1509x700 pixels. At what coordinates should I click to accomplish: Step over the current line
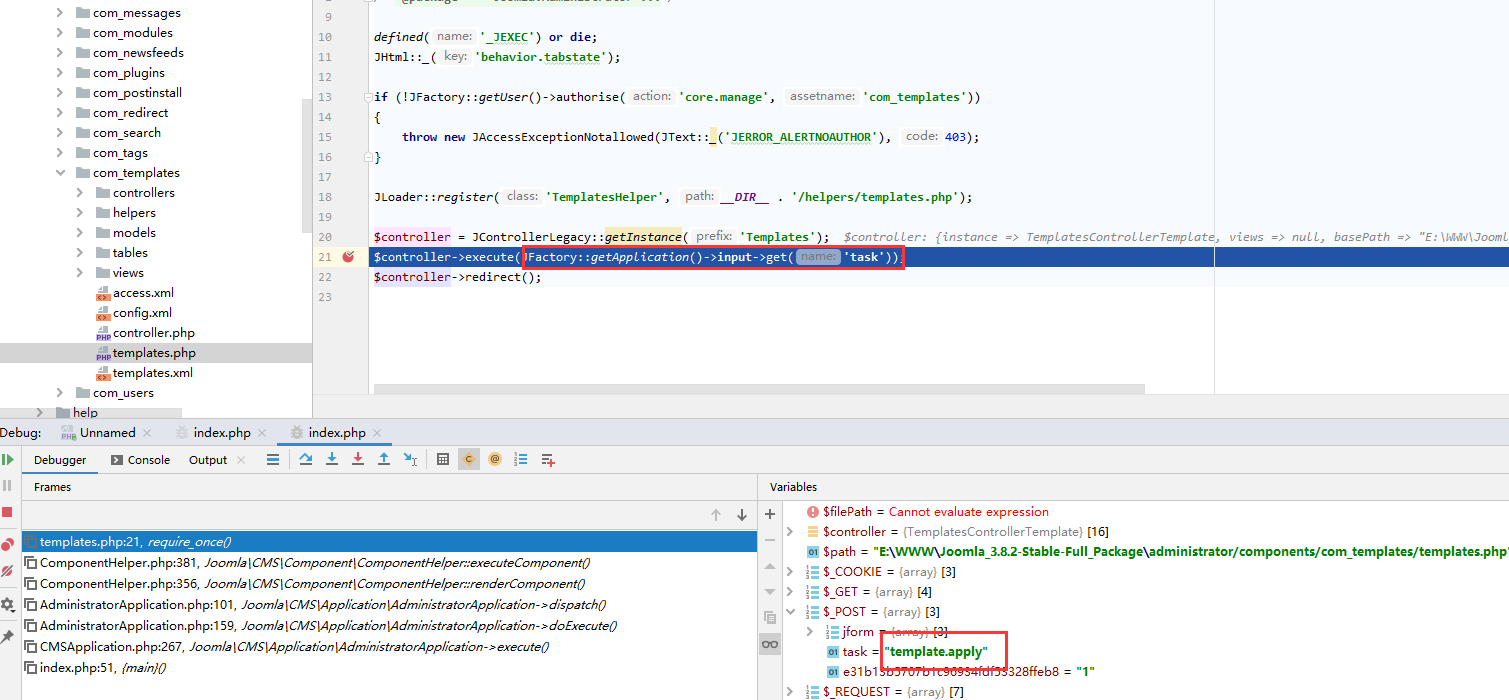tap(306, 459)
